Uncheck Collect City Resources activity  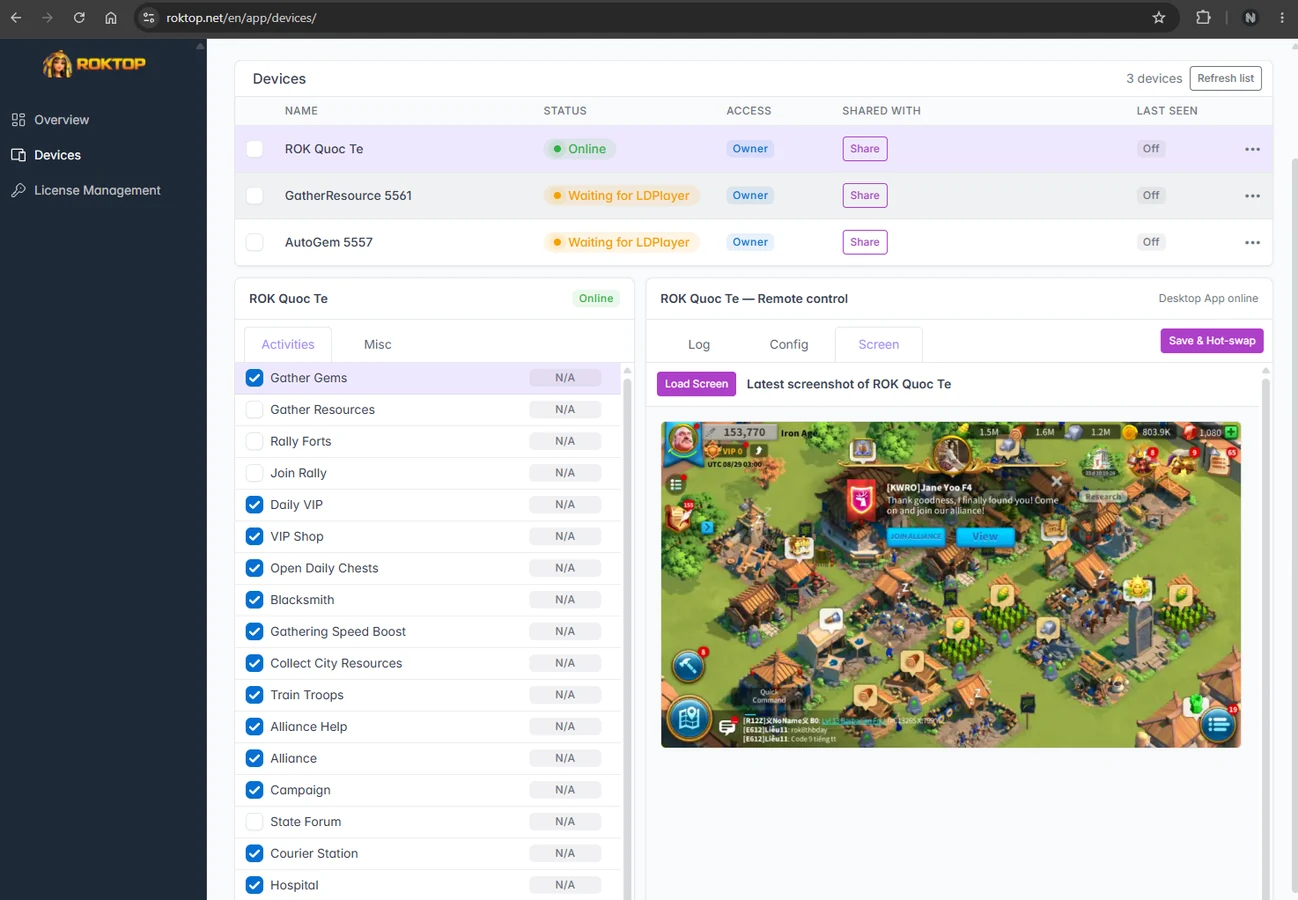click(254, 663)
